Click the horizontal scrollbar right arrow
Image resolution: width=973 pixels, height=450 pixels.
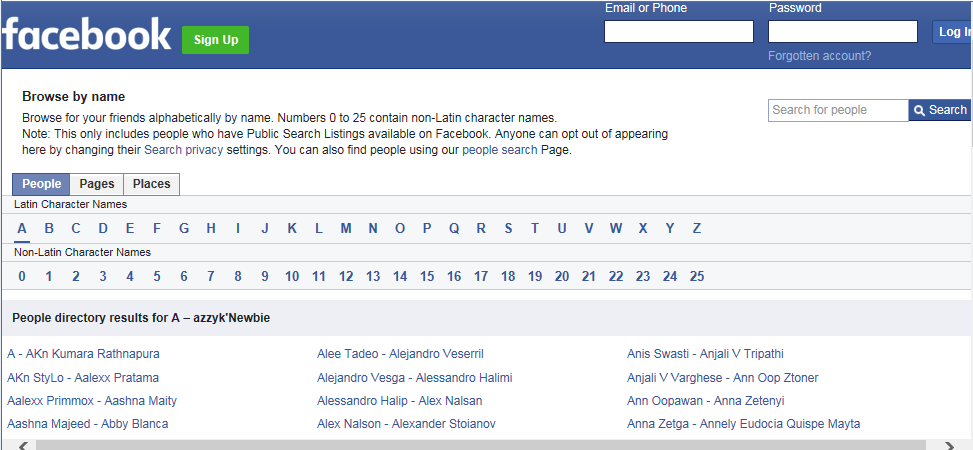tap(947, 445)
